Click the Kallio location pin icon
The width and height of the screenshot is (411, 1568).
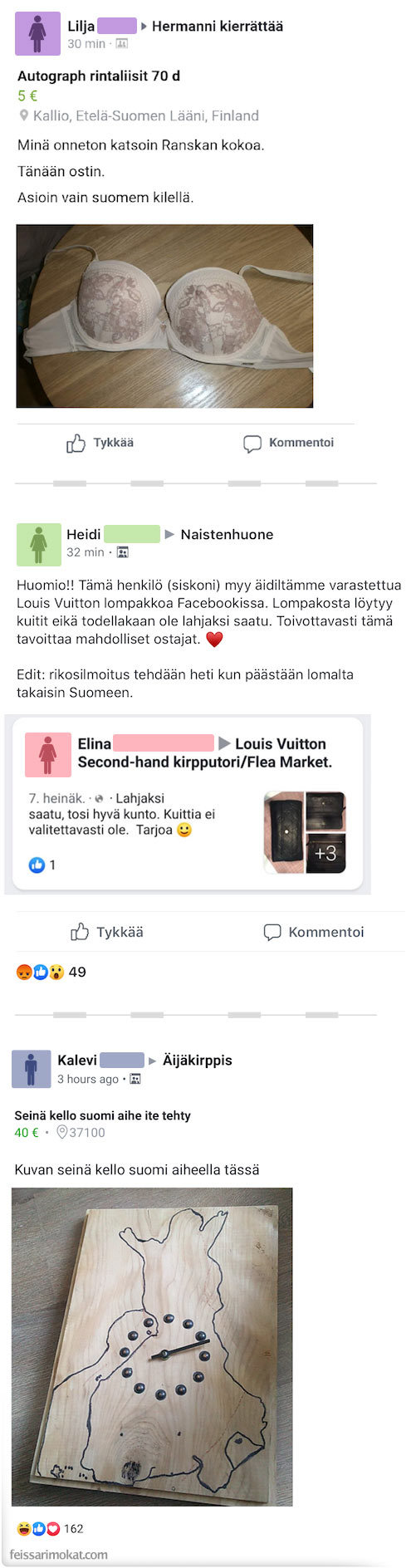point(24,115)
